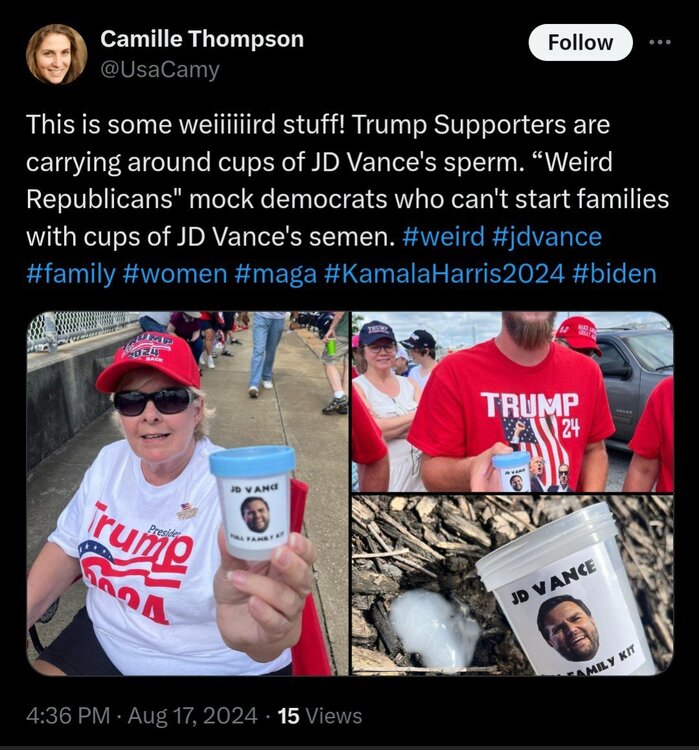Click the blue-lidded cup held by the woman

click(x=253, y=502)
